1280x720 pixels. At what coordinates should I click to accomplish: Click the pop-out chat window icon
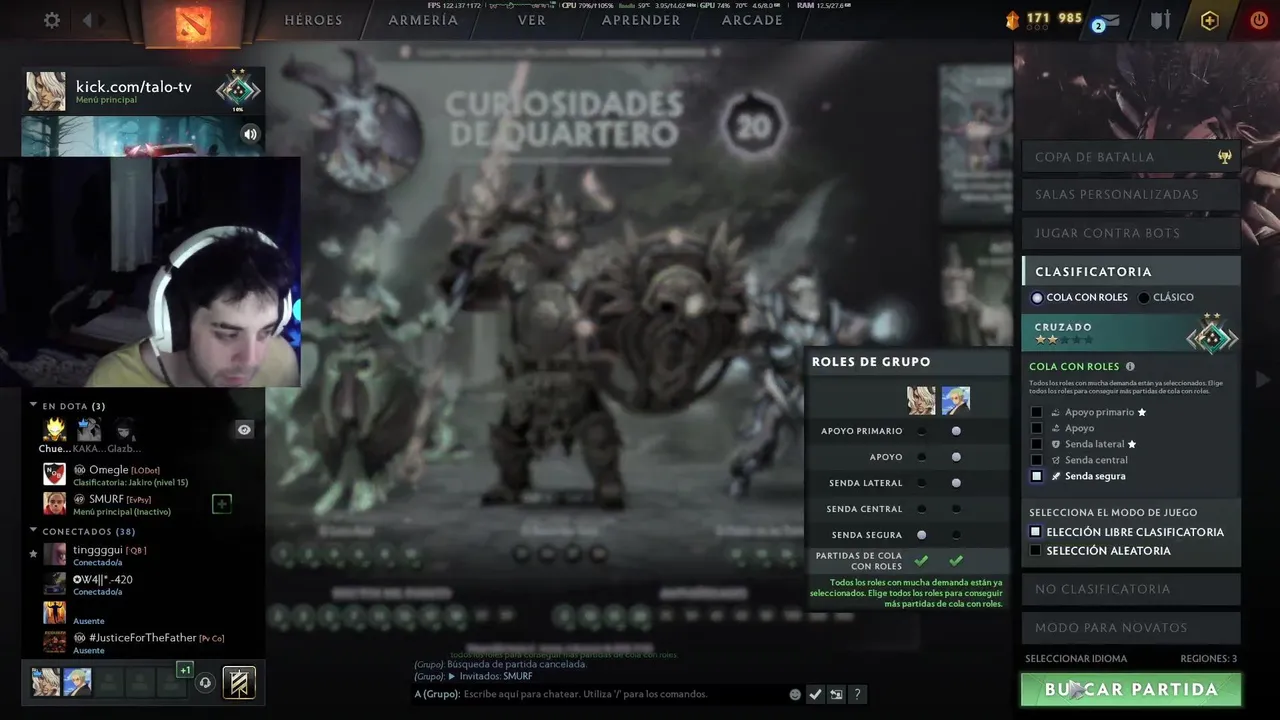836,694
